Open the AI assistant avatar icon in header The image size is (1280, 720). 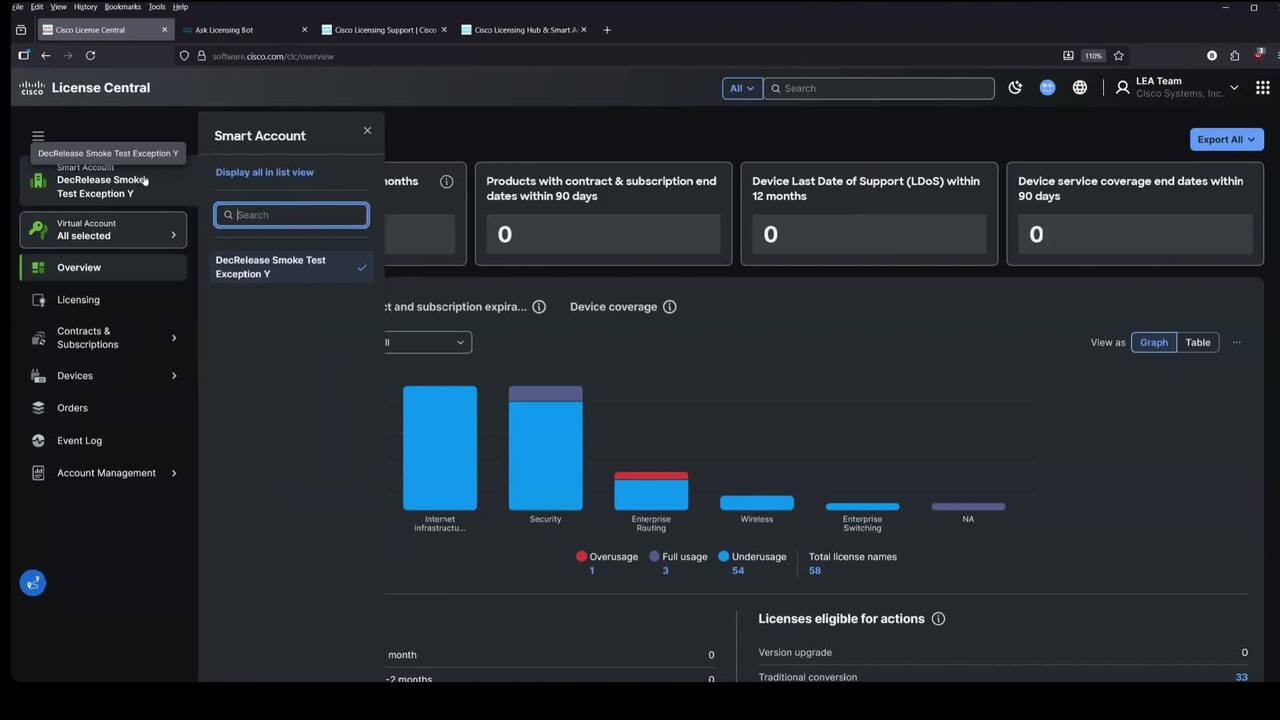[x=1047, y=88]
